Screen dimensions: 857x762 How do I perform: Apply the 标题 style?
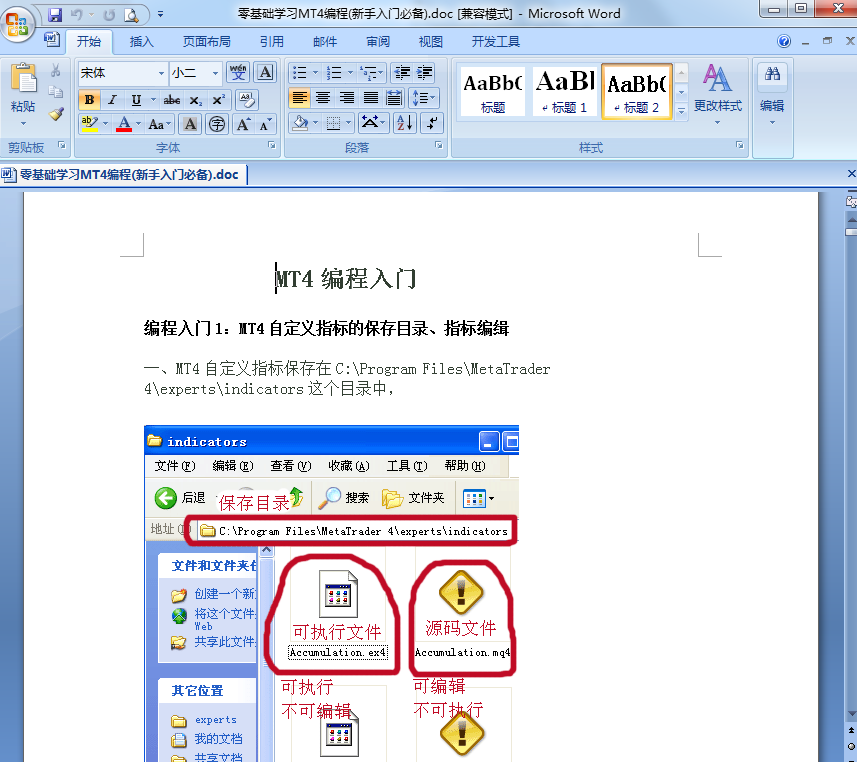tap(493, 91)
